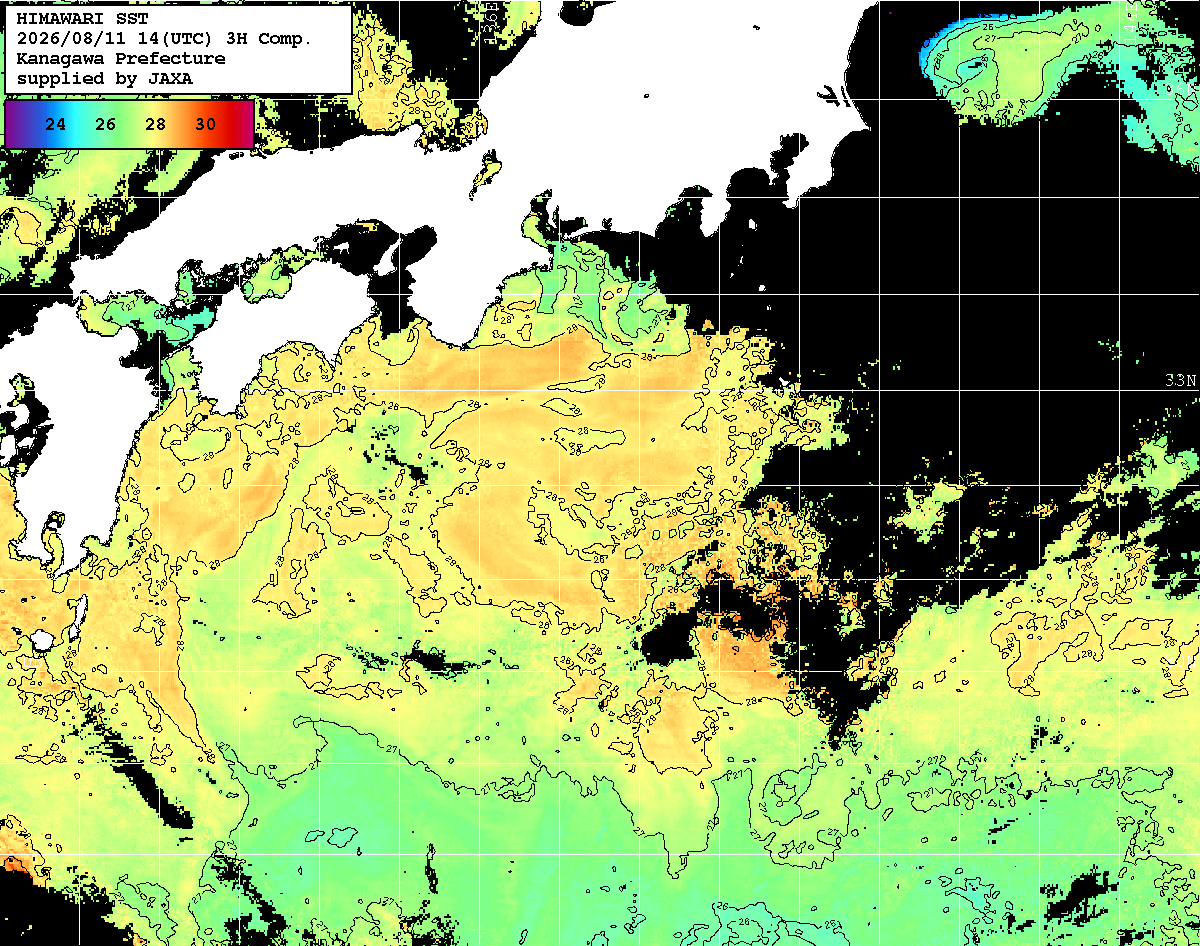Click the 30 value on temperature legend

(x=205, y=125)
